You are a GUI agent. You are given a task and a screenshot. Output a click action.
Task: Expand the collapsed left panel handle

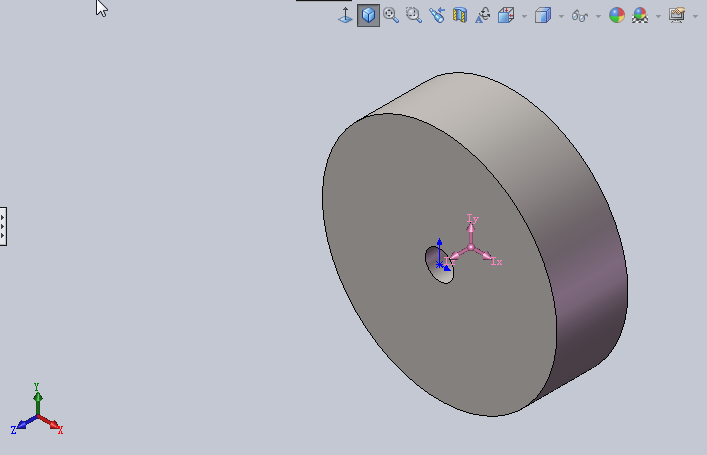pyautogui.click(x=3, y=226)
